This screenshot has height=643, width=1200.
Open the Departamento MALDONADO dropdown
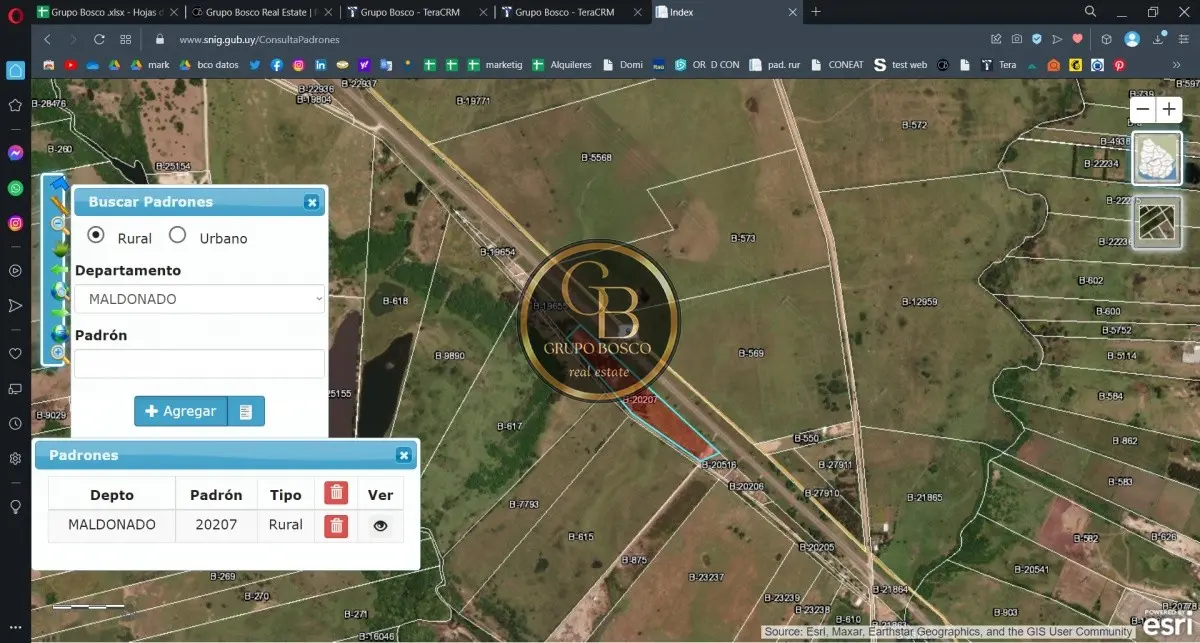pyautogui.click(x=200, y=299)
